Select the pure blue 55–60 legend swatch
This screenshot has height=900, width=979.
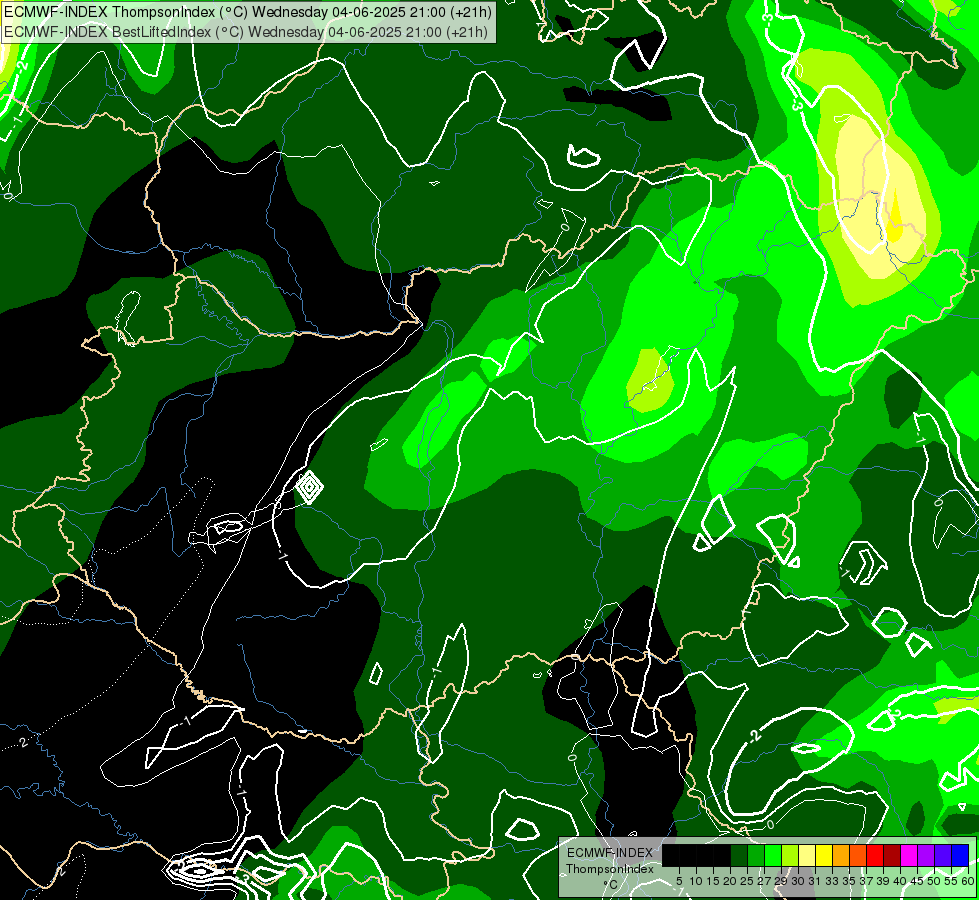960,855
